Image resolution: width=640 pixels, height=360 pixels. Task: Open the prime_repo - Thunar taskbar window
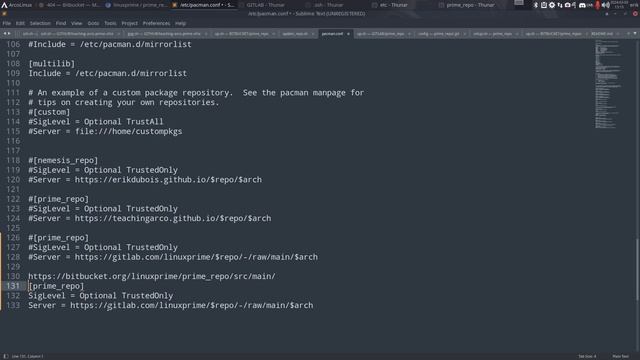tap(467, 5)
